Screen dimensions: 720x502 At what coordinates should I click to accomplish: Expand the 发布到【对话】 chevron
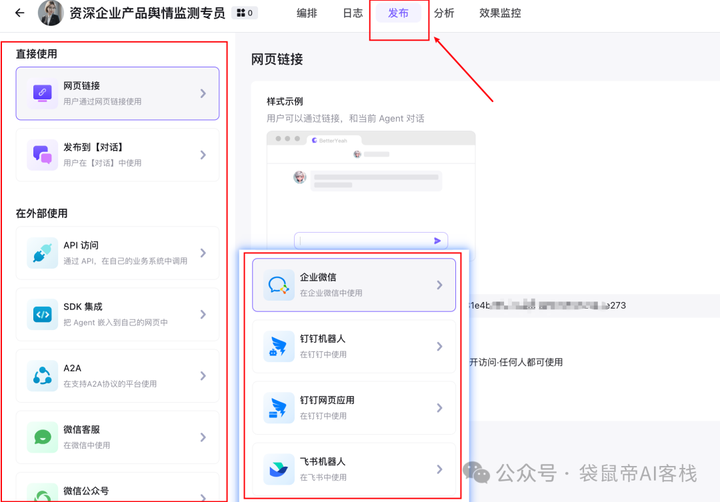[x=203, y=155]
